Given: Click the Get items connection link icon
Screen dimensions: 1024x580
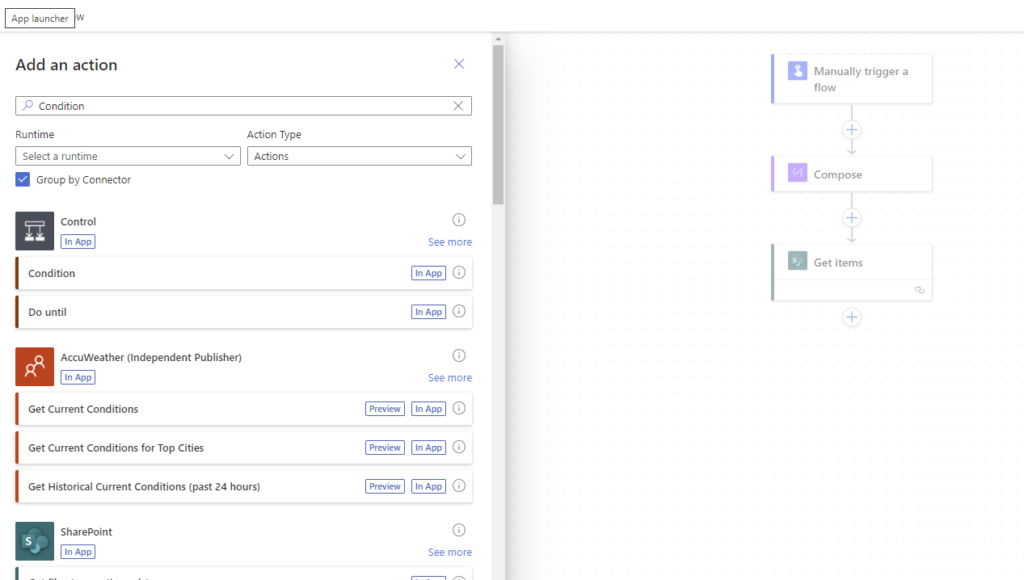Looking at the screenshot, I should click(920, 290).
